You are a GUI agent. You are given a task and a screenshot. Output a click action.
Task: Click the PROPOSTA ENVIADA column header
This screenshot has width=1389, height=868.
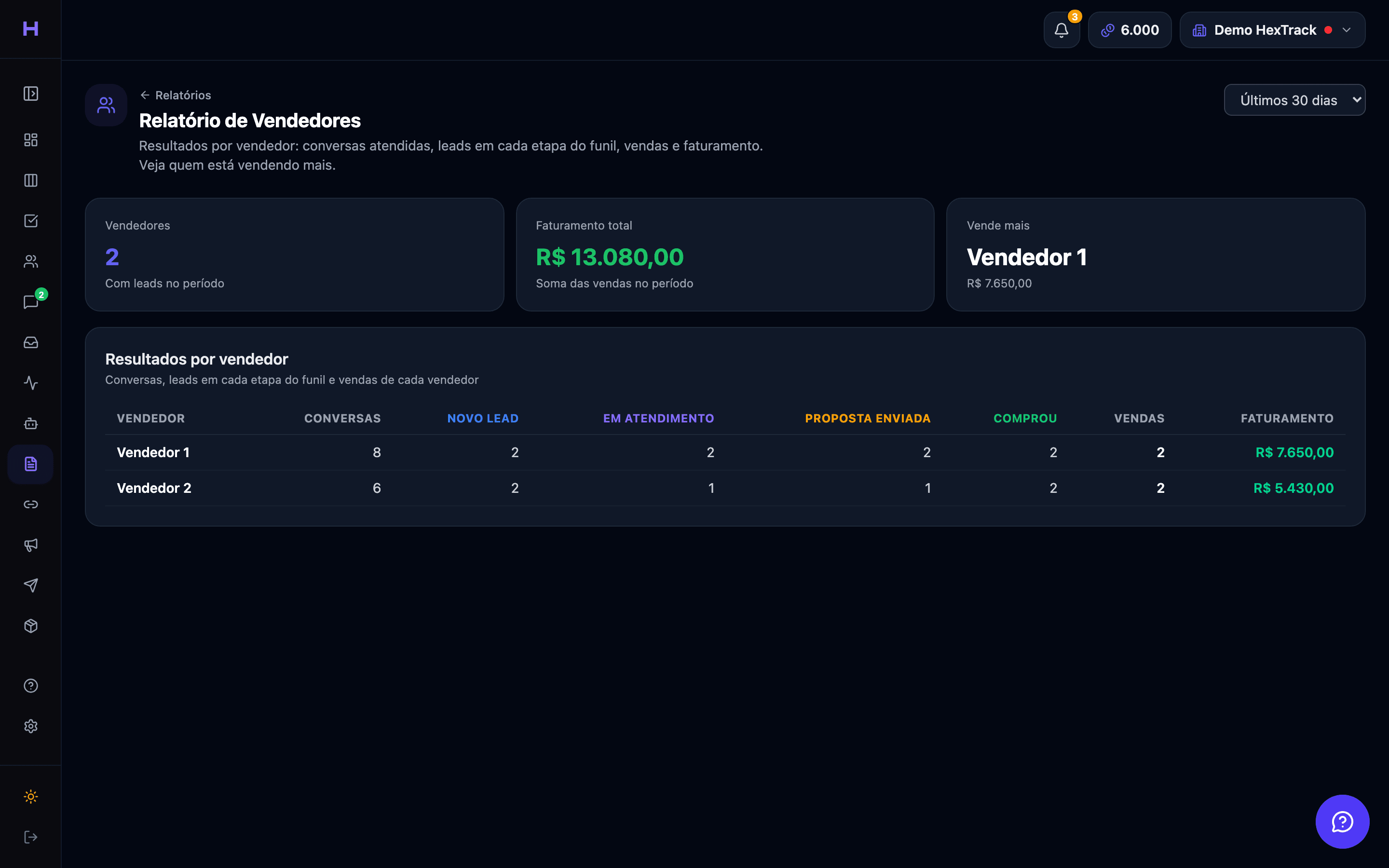pos(867,419)
